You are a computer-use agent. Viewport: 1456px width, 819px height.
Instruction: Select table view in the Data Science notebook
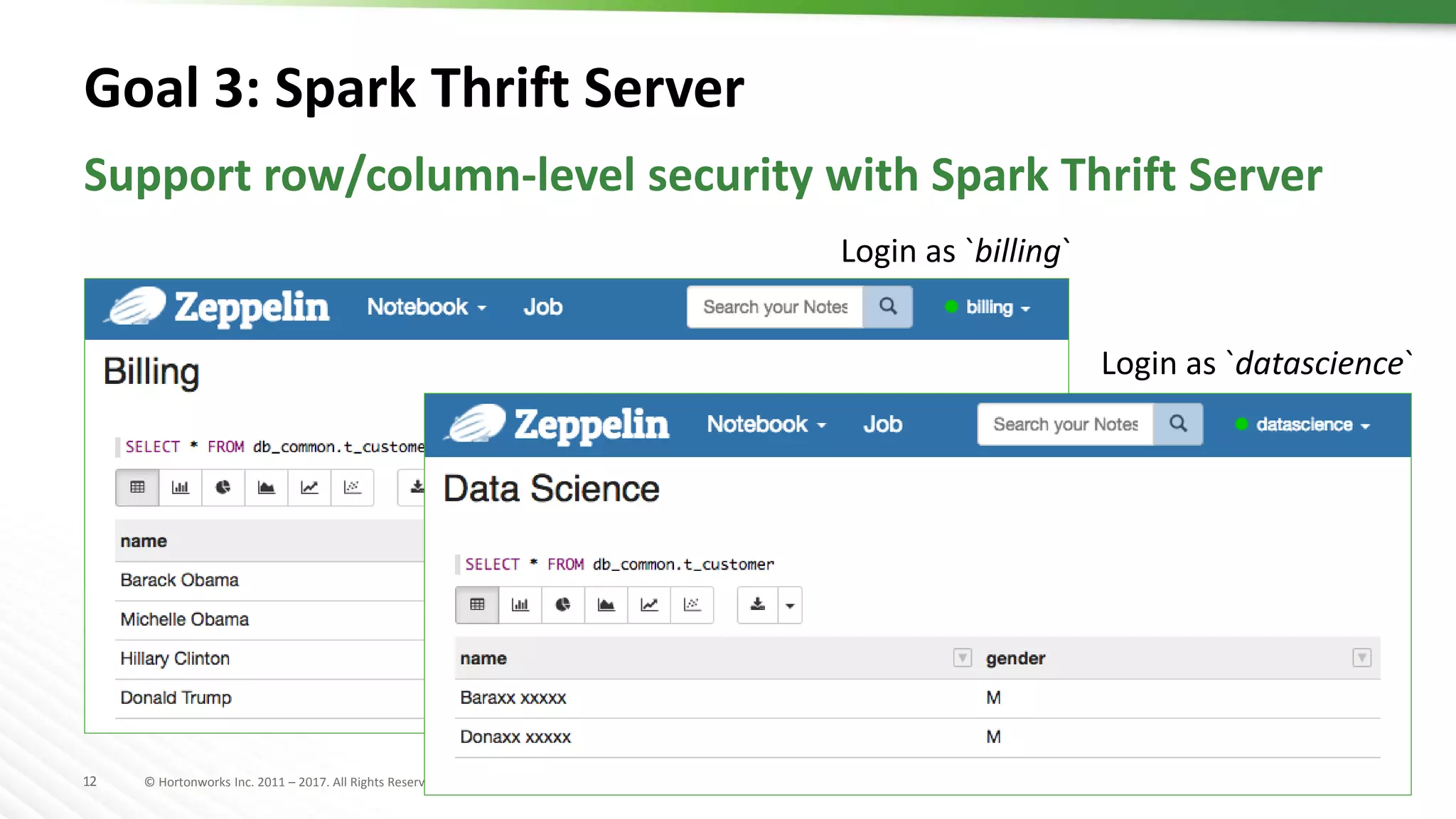477,605
